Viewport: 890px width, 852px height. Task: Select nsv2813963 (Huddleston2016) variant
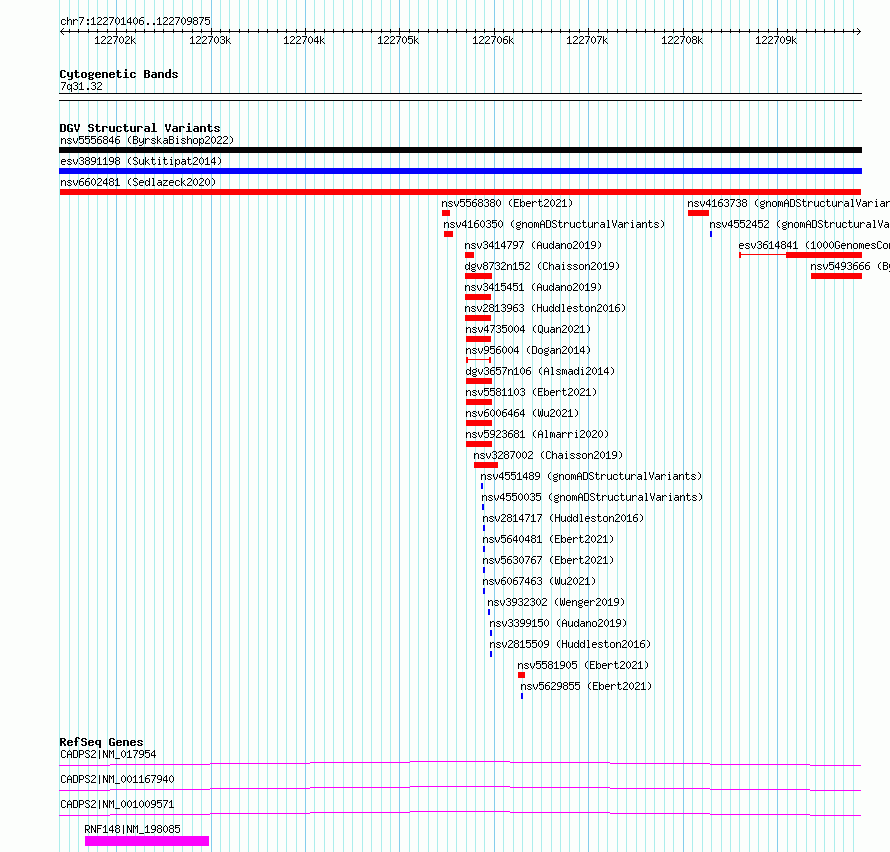point(545,308)
